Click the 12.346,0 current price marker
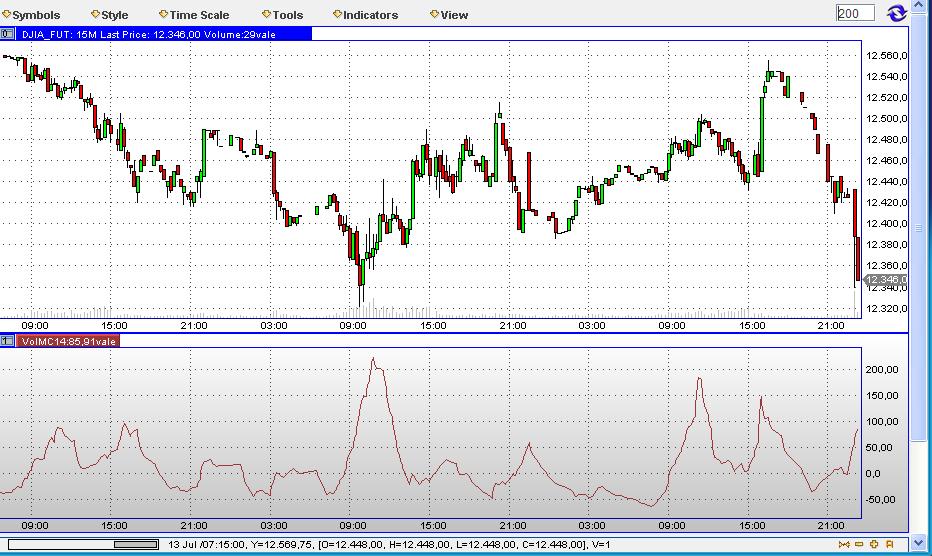 coord(885,279)
